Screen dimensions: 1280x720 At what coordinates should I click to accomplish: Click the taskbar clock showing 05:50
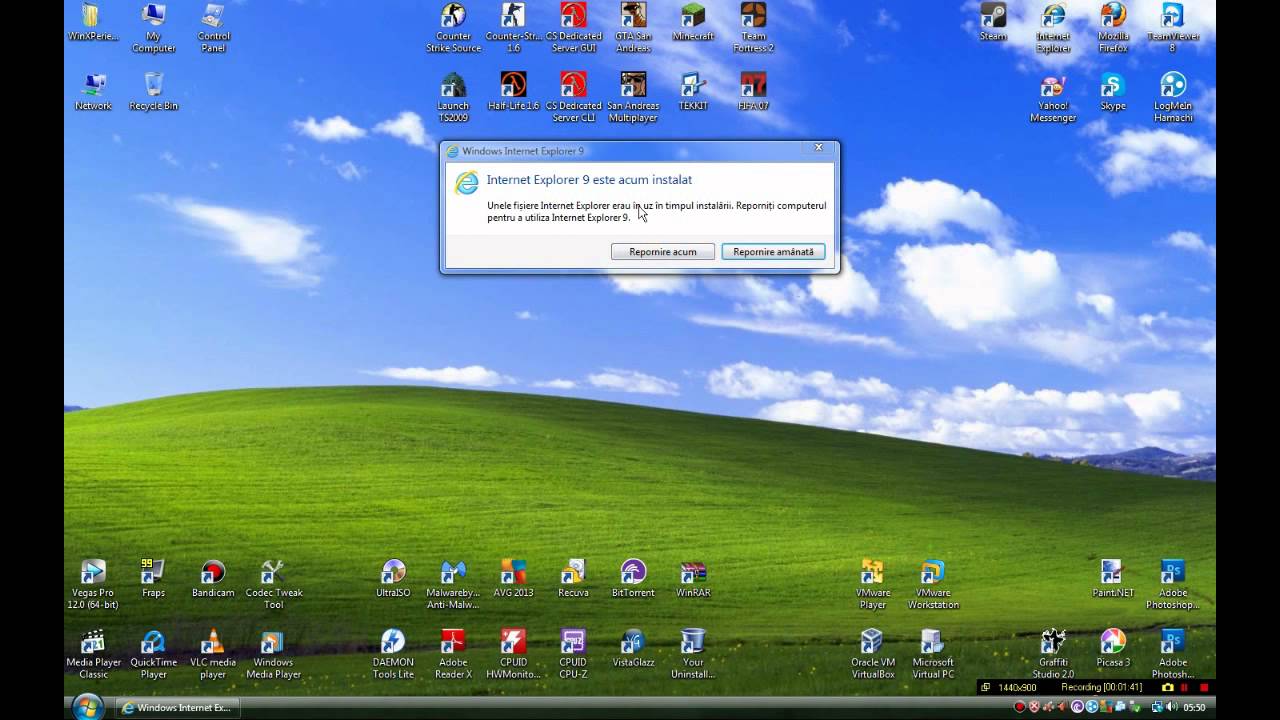click(x=1194, y=708)
